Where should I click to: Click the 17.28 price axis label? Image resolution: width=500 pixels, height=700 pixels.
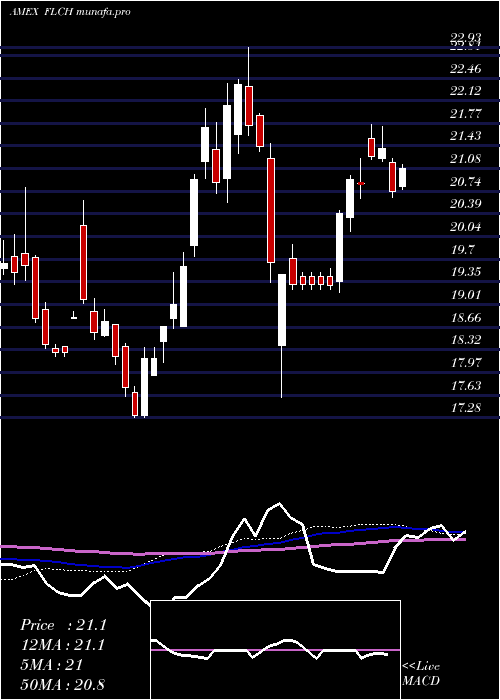tap(466, 408)
